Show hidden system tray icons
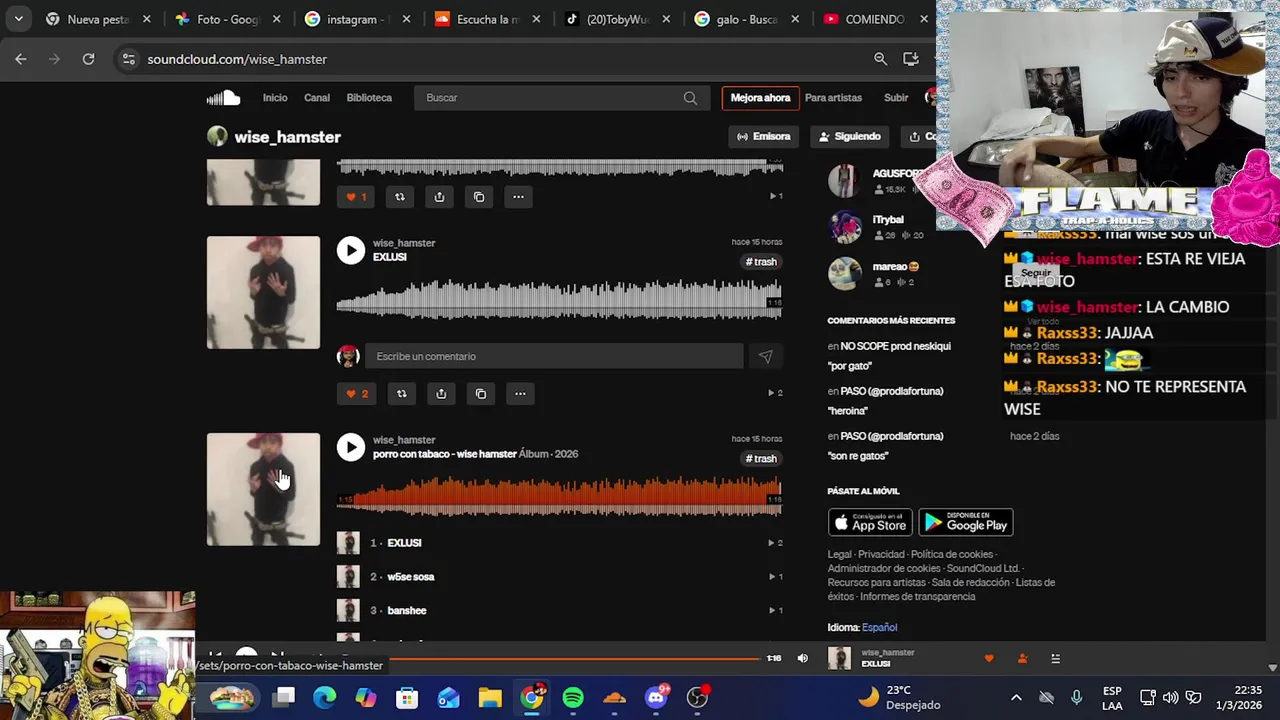Screen dimensions: 1280x720 (1016, 697)
